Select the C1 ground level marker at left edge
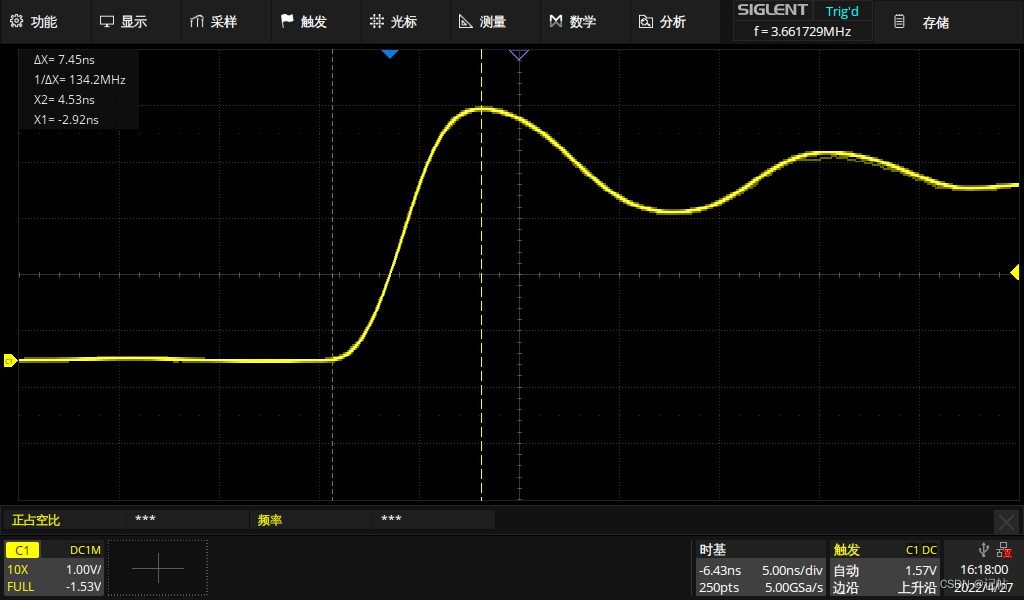The width and height of the screenshot is (1024, 600). (x=10, y=360)
